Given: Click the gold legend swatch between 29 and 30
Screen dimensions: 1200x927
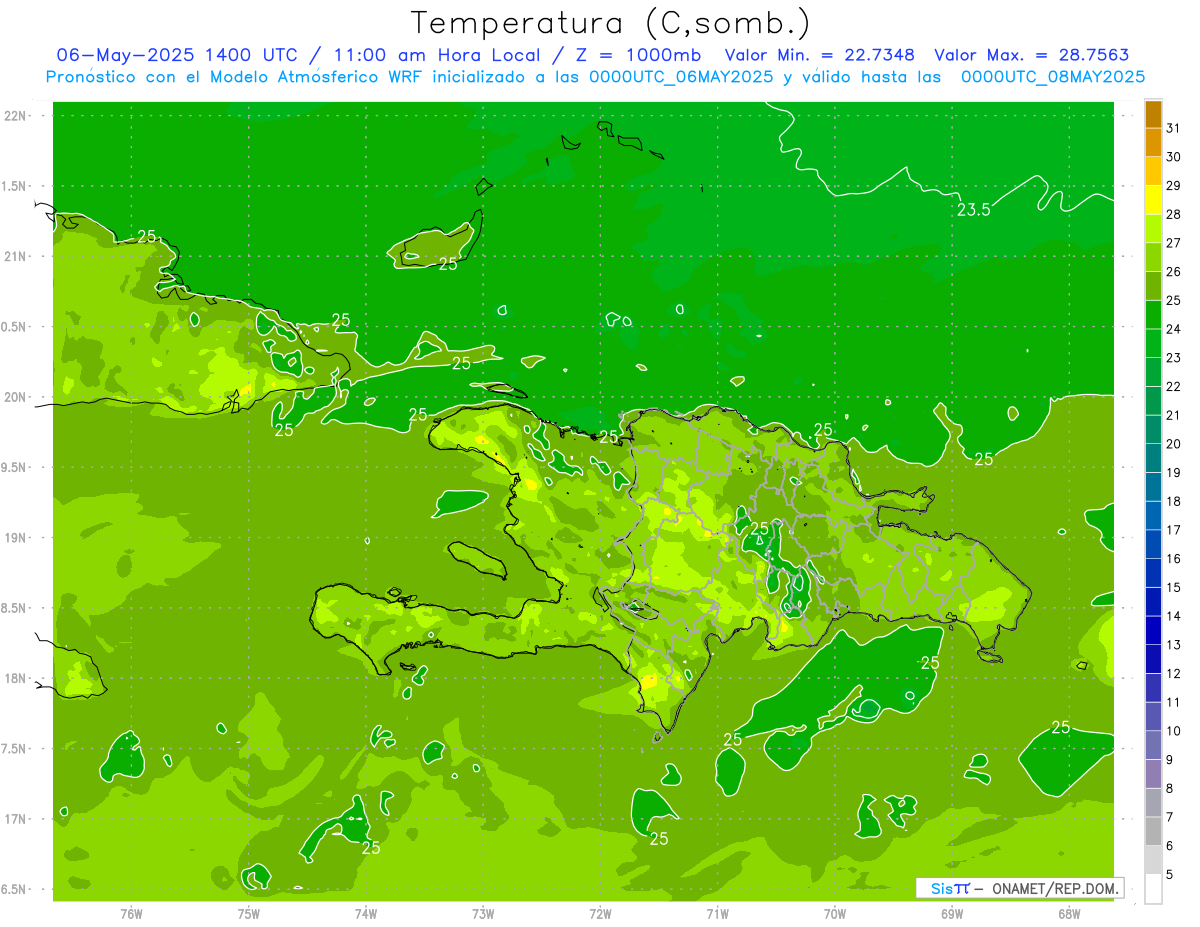Looking at the screenshot, I should [x=1153, y=172].
